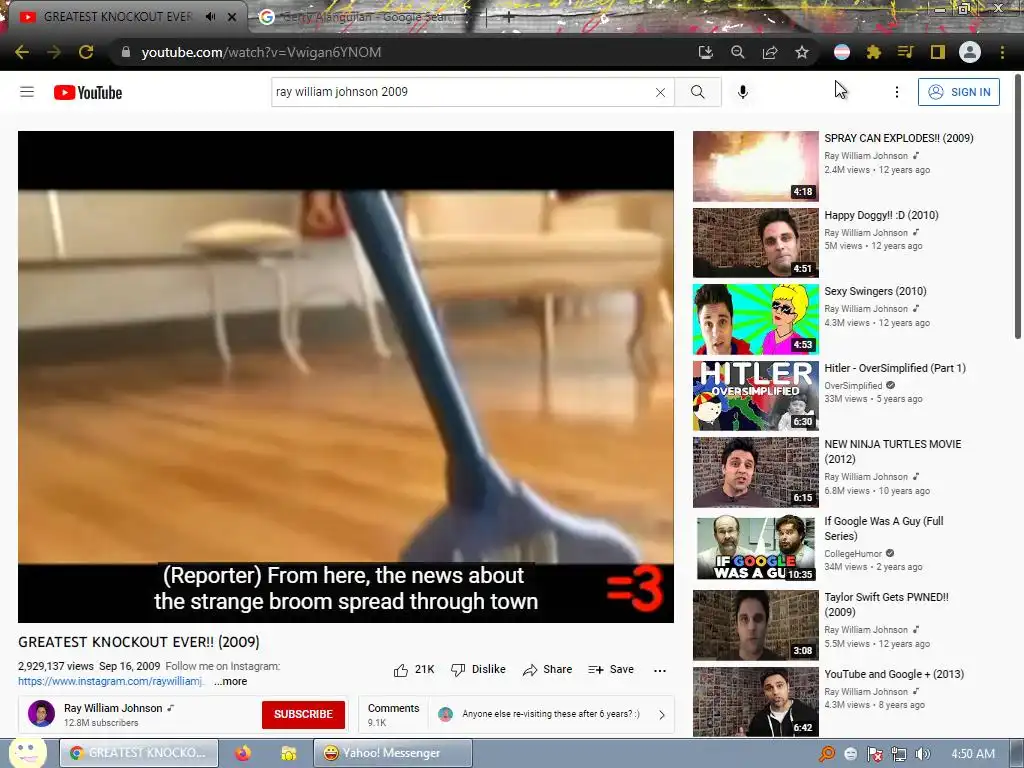Open the Share option under the video
Image resolution: width=1024 pixels, height=768 pixels.
547,669
